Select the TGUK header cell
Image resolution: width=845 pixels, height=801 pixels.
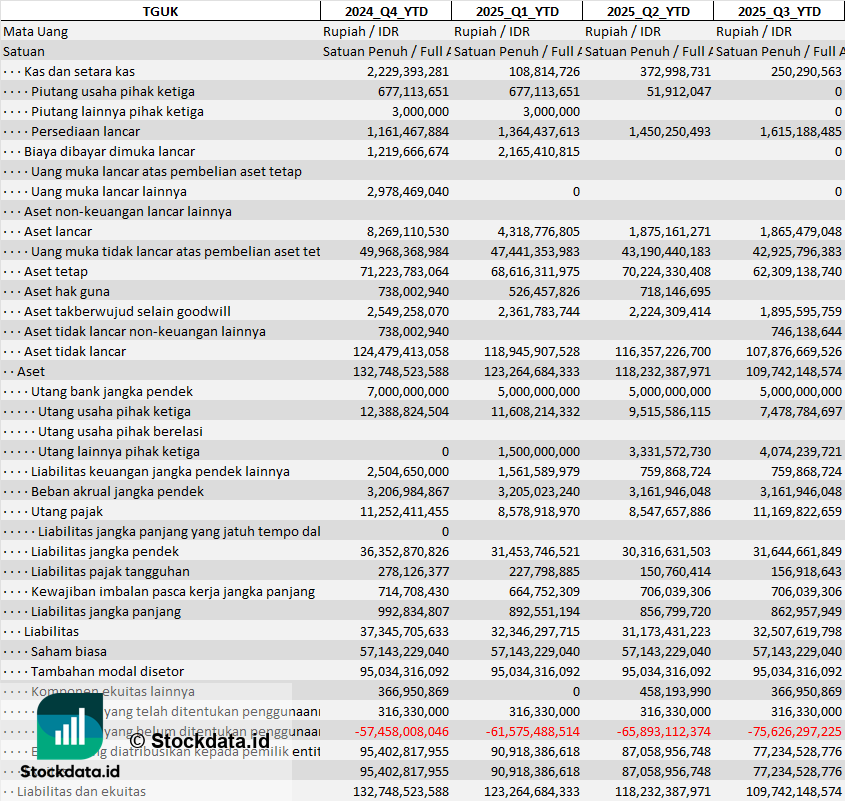pyautogui.click(x=160, y=11)
